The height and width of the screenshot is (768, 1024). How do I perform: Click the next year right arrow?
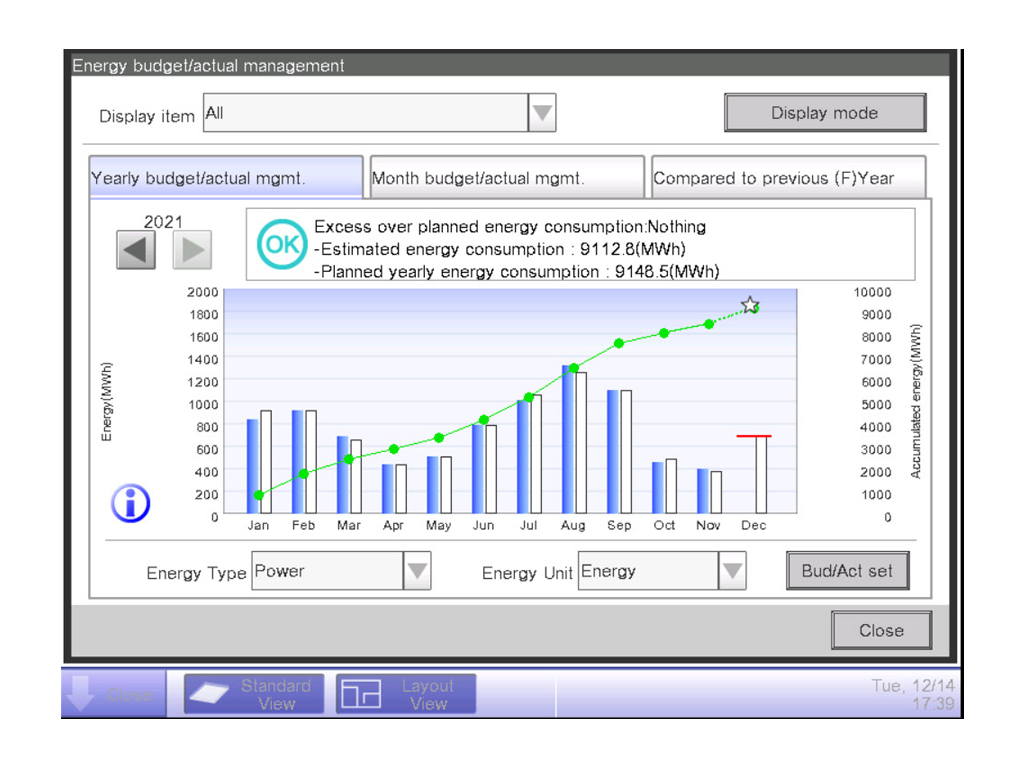(x=192, y=250)
